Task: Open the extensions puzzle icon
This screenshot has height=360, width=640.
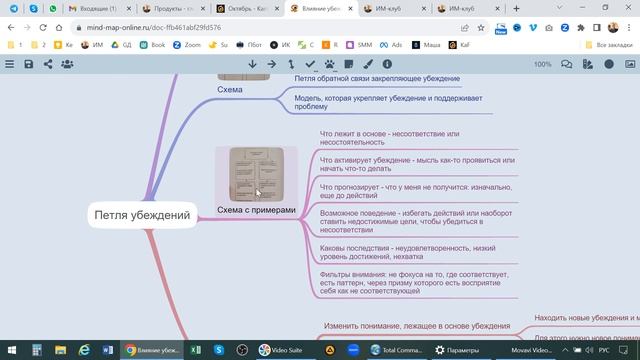Action: click(581, 28)
